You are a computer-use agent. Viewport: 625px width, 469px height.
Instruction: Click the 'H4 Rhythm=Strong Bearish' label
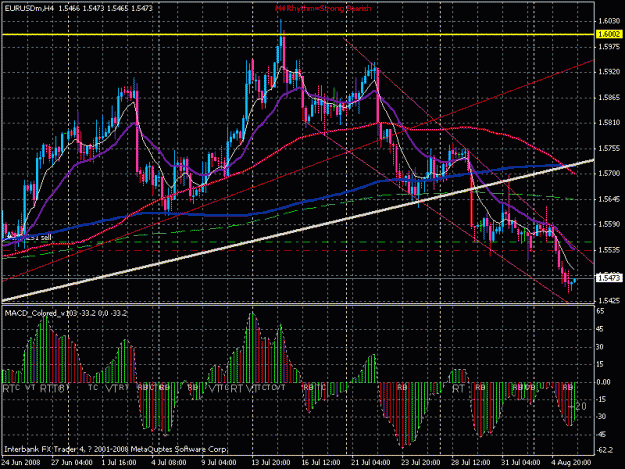pos(323,8)
